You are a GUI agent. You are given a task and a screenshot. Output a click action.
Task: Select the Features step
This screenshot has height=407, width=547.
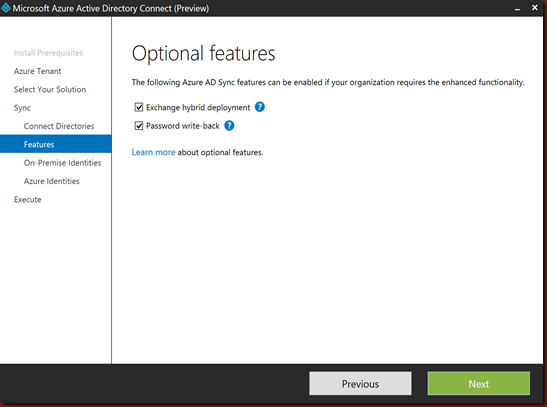56,144
